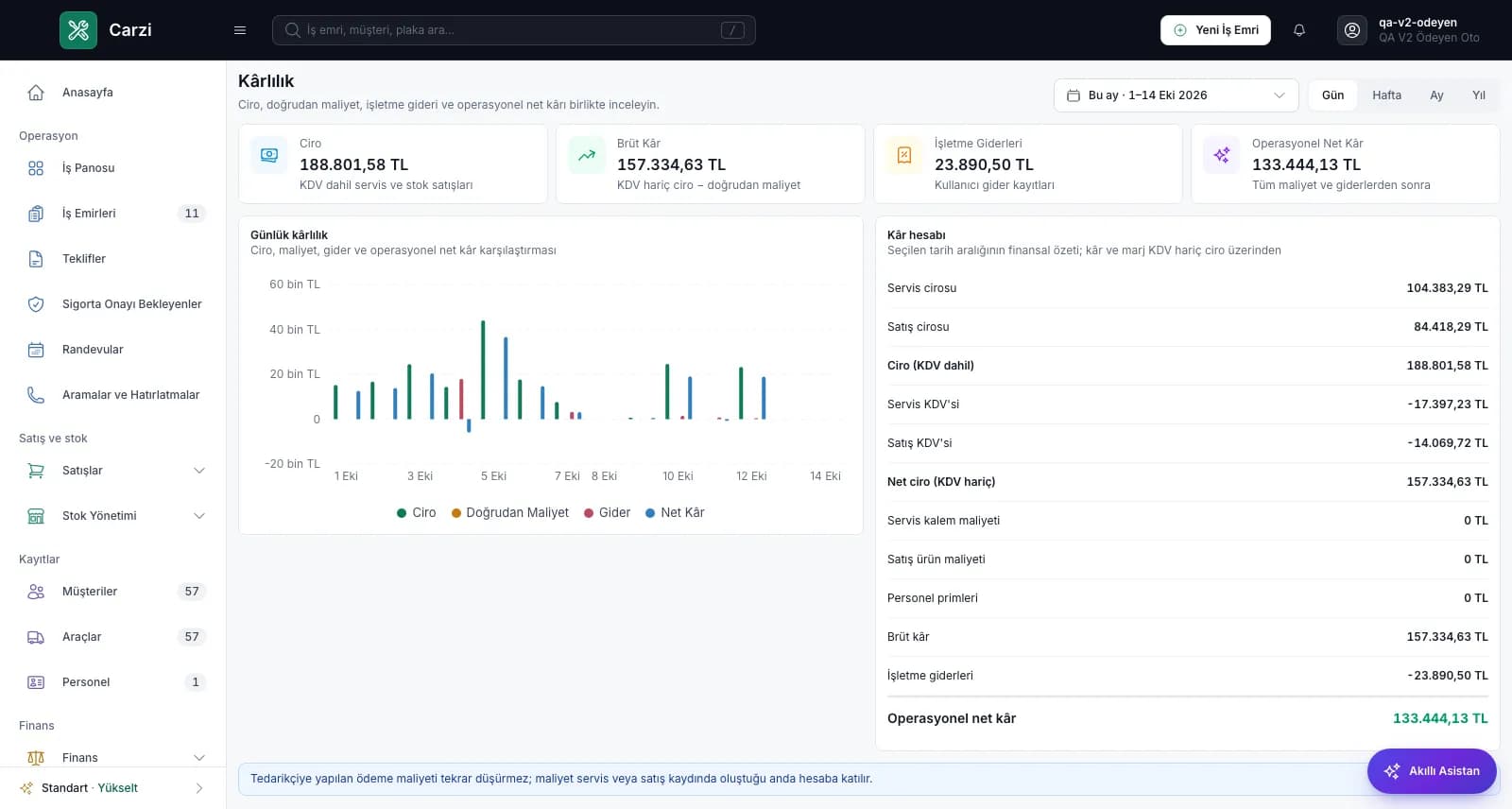Expand the Finans submenu chevron
The width and height of the screenshot is (1512, 809).
tap(199, 758)
